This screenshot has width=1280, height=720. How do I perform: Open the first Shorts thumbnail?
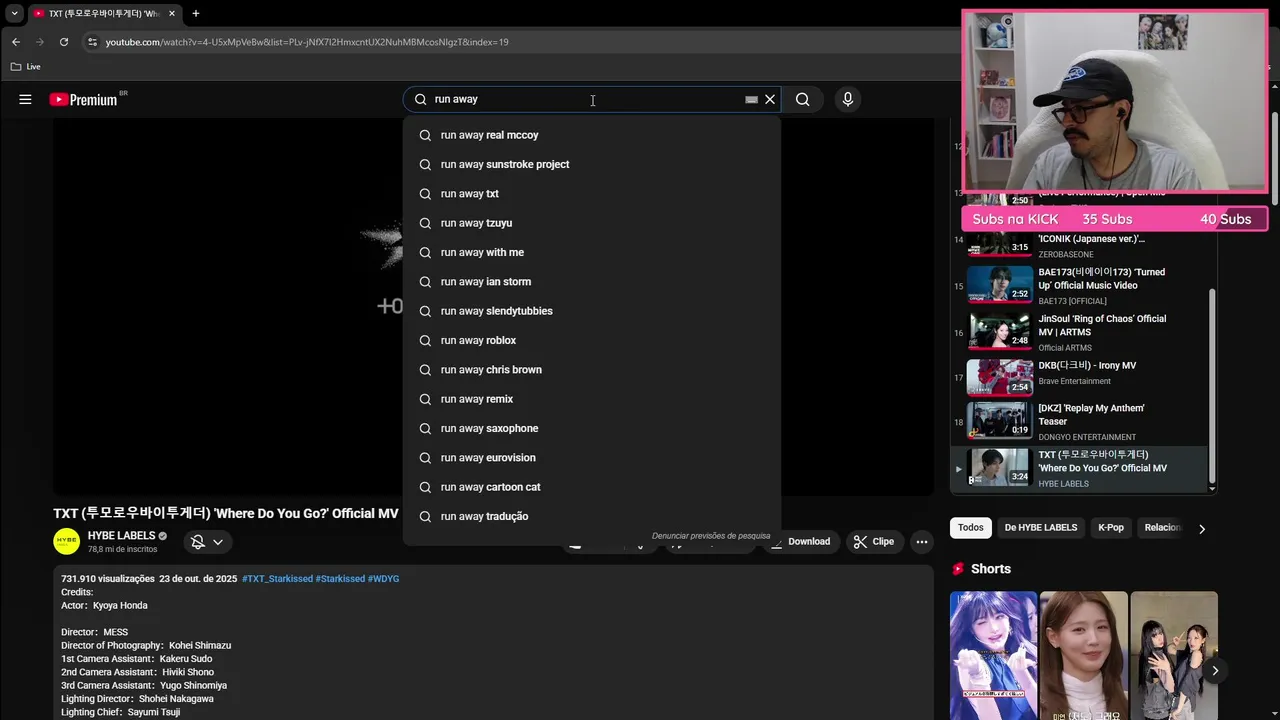[x=994, y=655]
